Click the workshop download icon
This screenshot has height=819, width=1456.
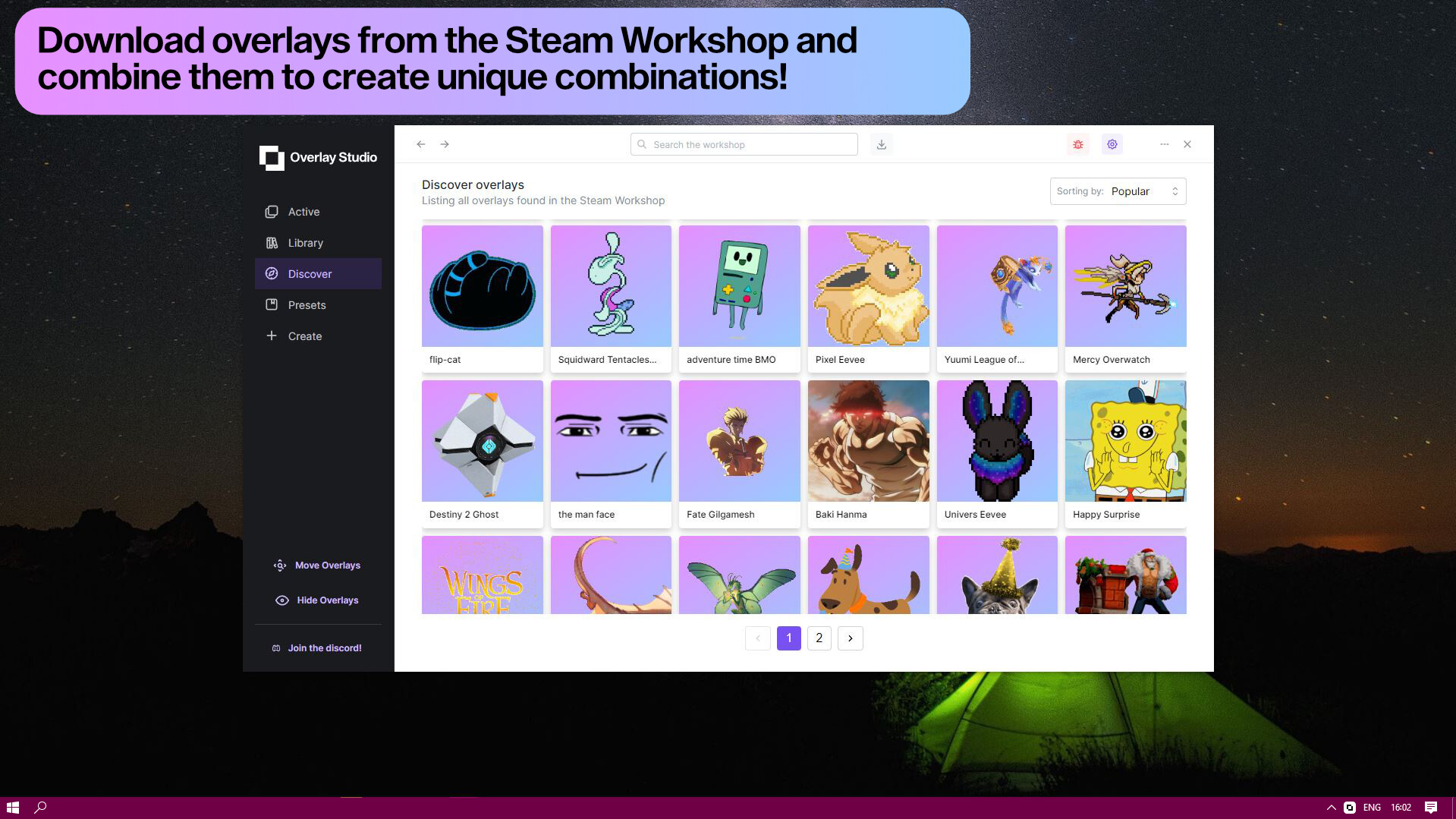(x=881, y=144)
